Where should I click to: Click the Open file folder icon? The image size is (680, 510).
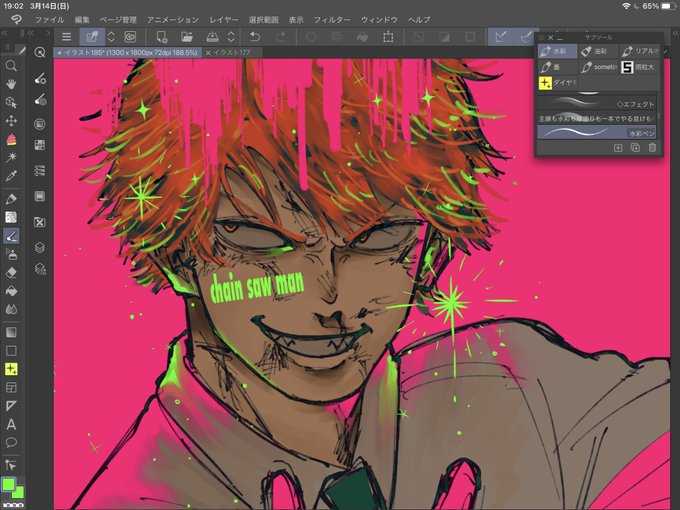pyautogui.click(x=187, y=37)
